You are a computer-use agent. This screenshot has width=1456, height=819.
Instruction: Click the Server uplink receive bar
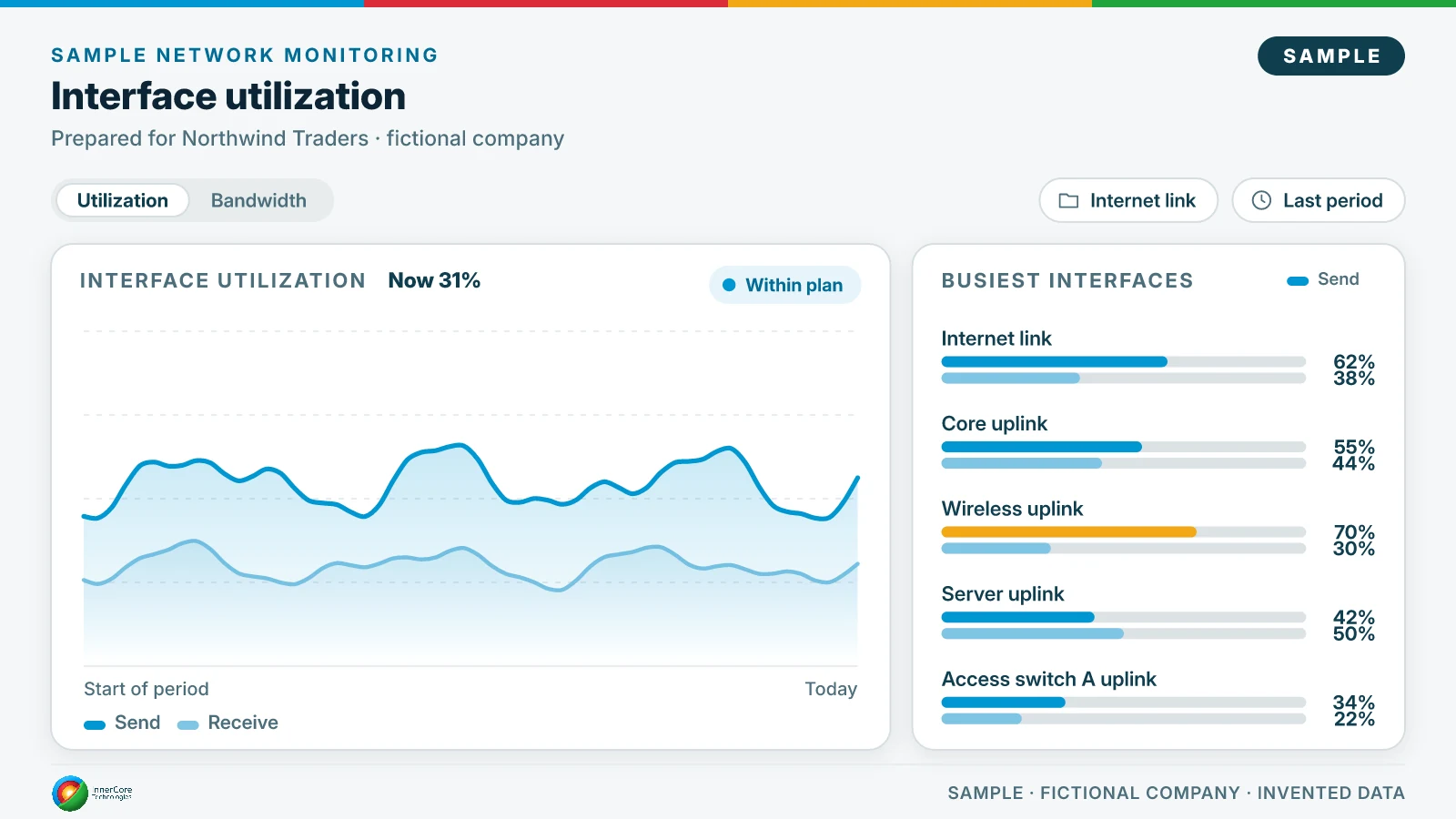1033,633
